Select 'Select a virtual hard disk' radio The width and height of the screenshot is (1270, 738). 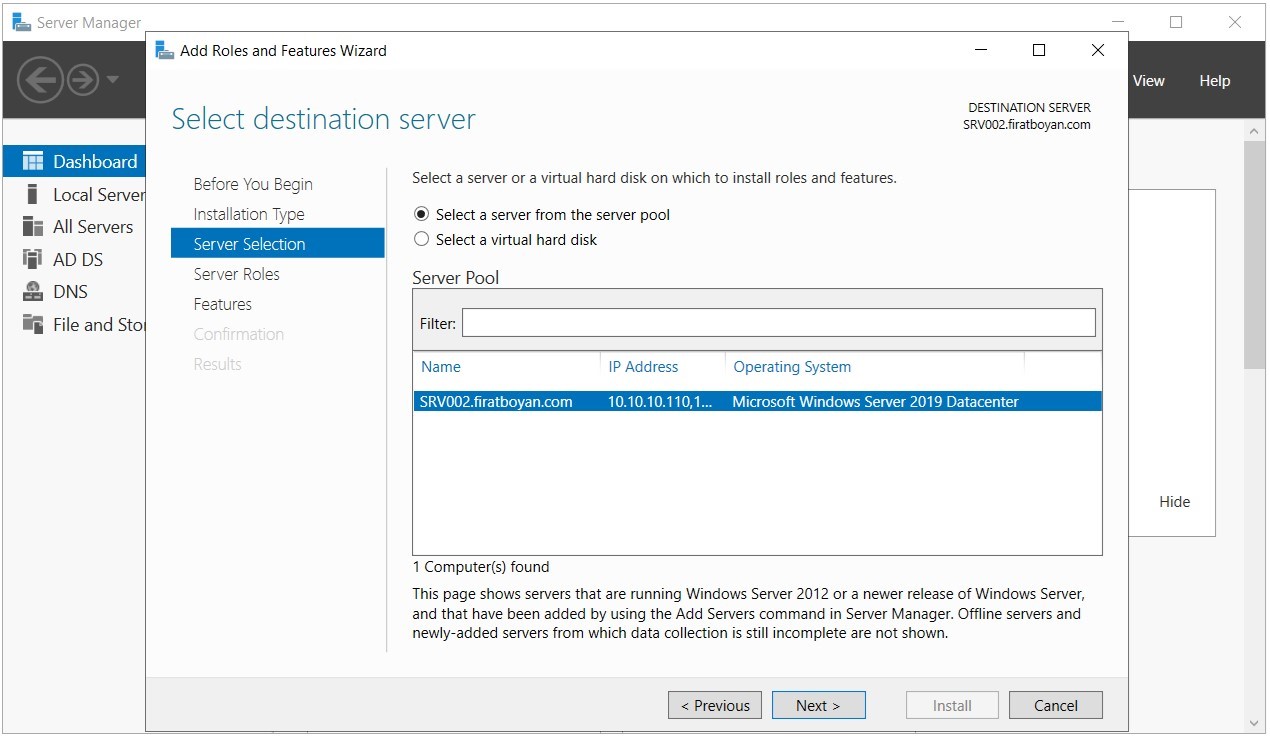coord(421,239)
